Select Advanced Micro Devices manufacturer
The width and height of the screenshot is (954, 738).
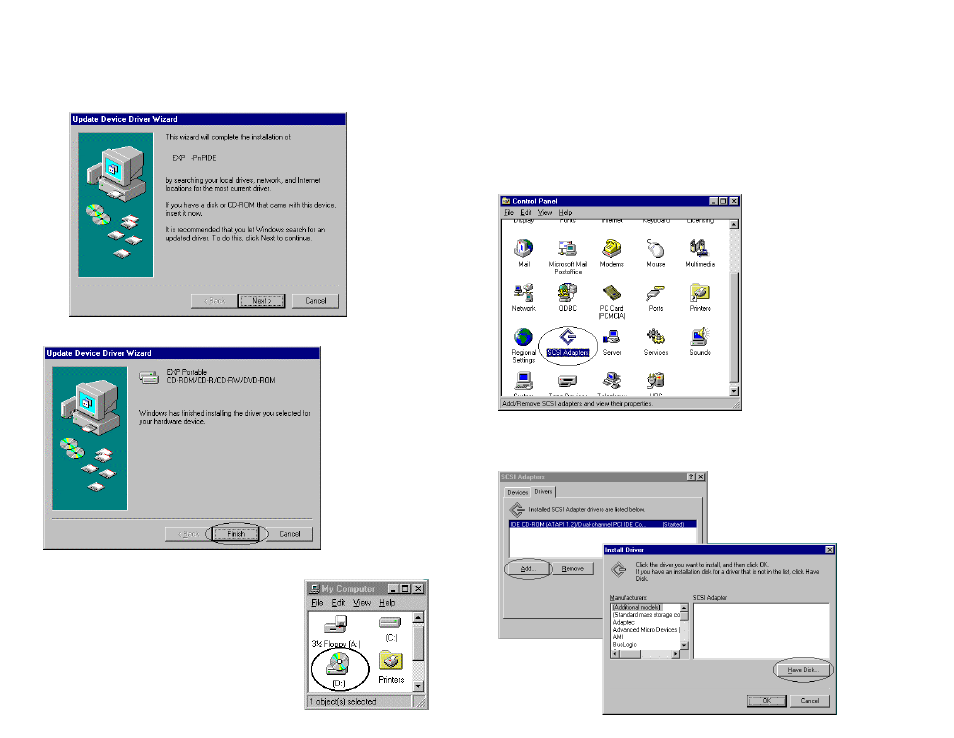click(x=646, y=630)
